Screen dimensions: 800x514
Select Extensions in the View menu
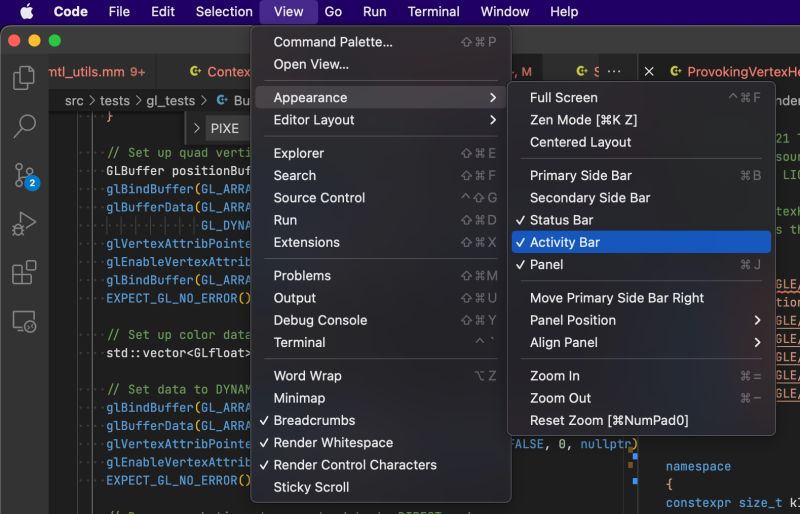point(380,242)
